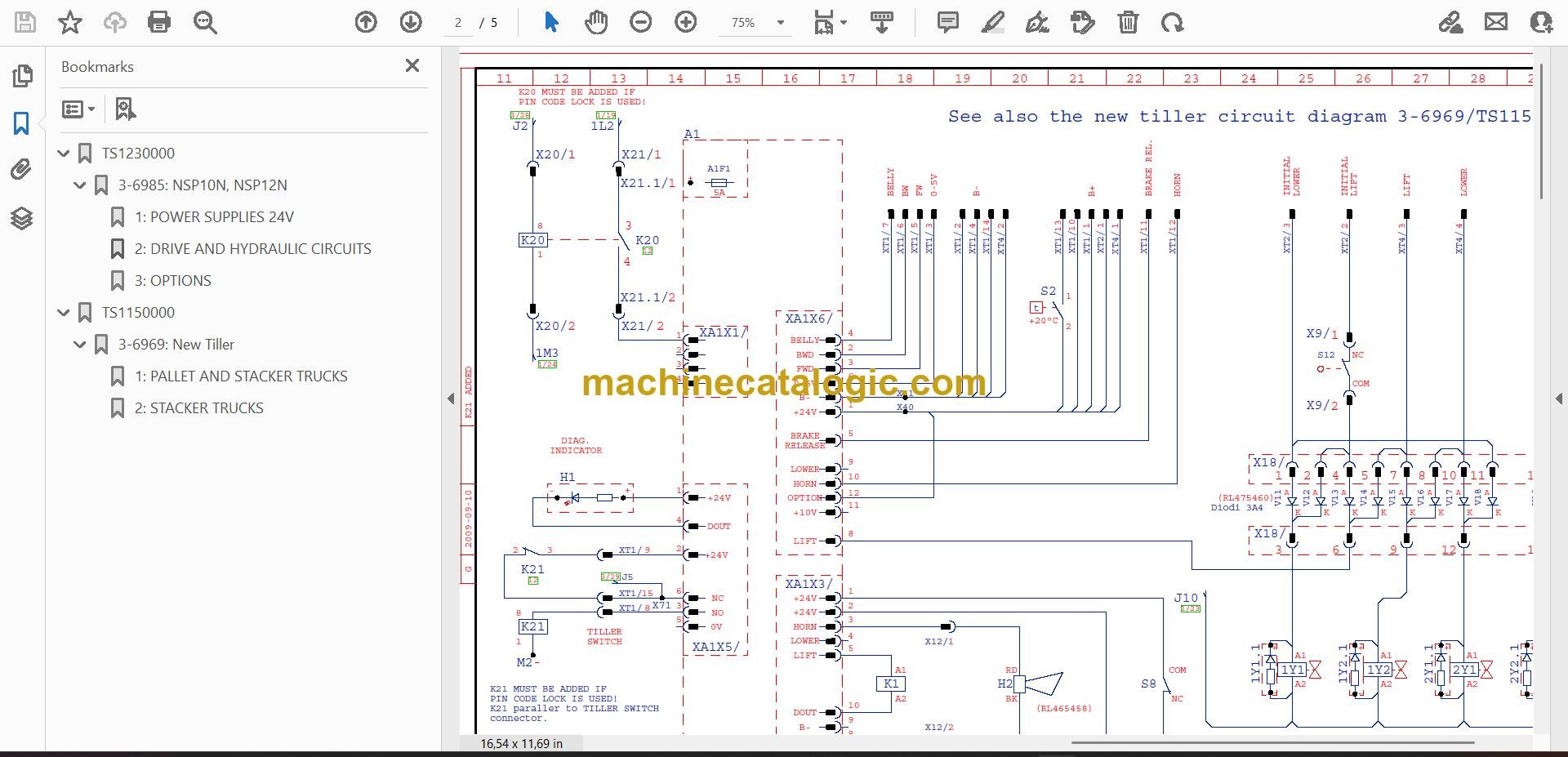The image size is (1568, 757).
Task: Upload file to cloud
Action: pos(114,22)
